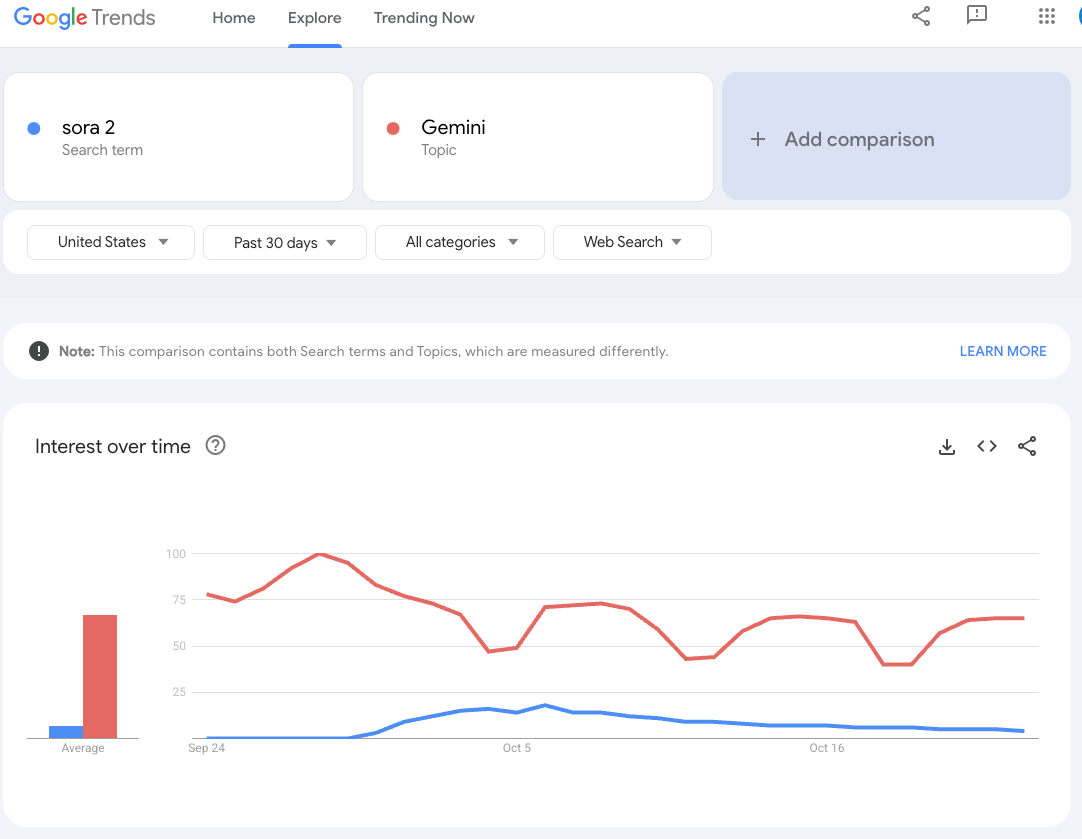Click the share icon in the top header

pyautogui.click(x=921, y=16)
